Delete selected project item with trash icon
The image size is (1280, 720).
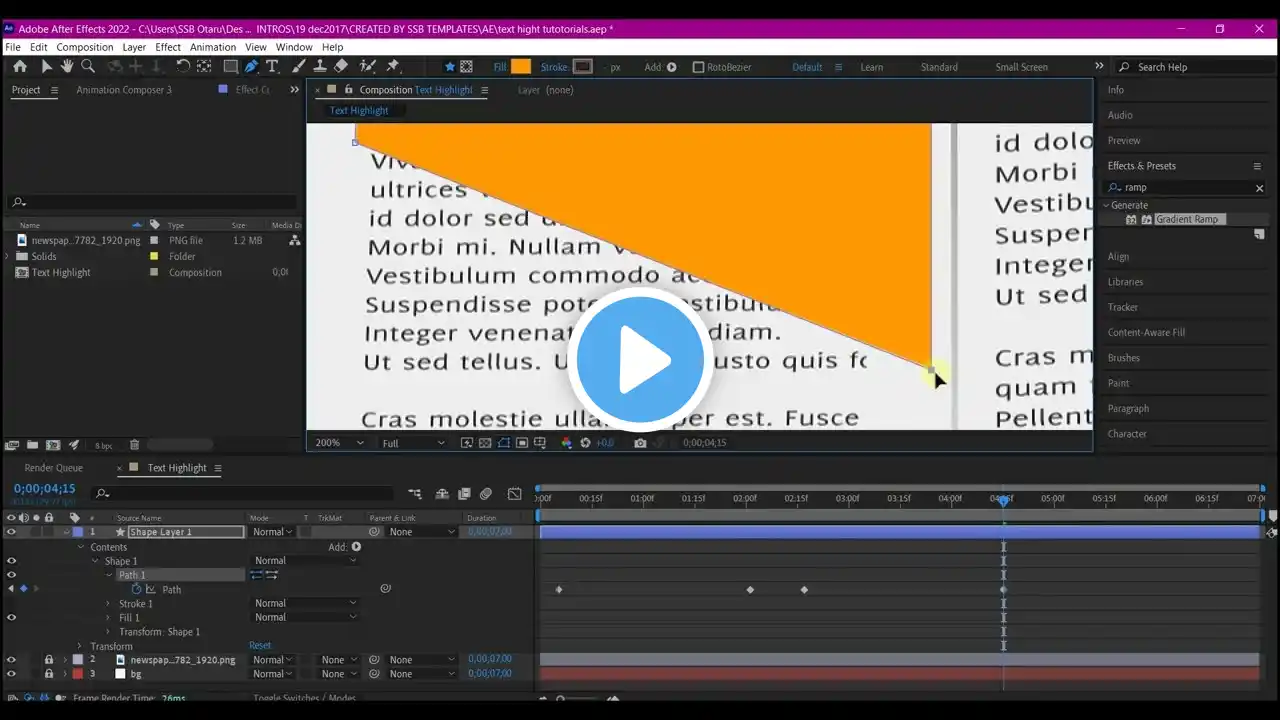pyautogui.click(x=134, y=445)
